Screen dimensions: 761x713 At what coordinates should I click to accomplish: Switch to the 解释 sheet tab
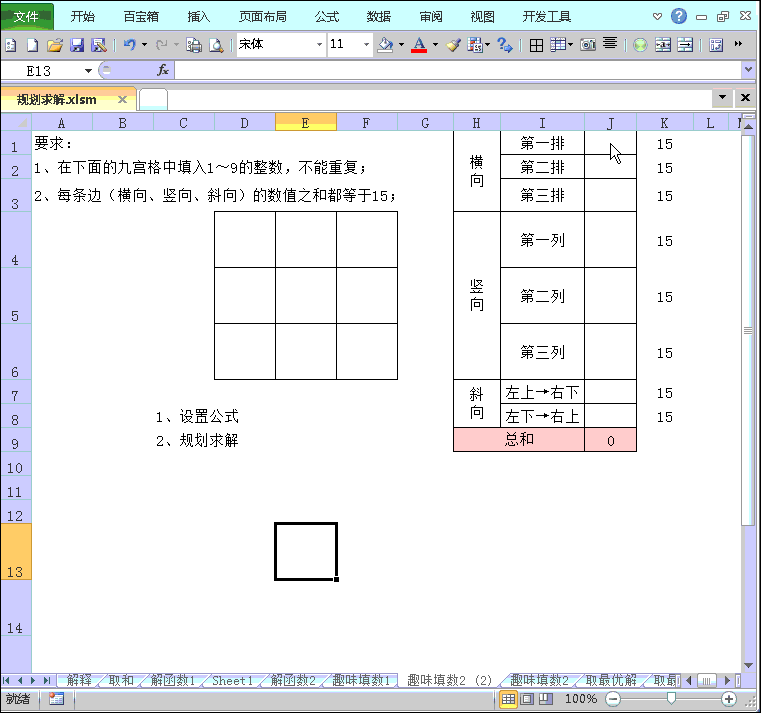(79, 680)
